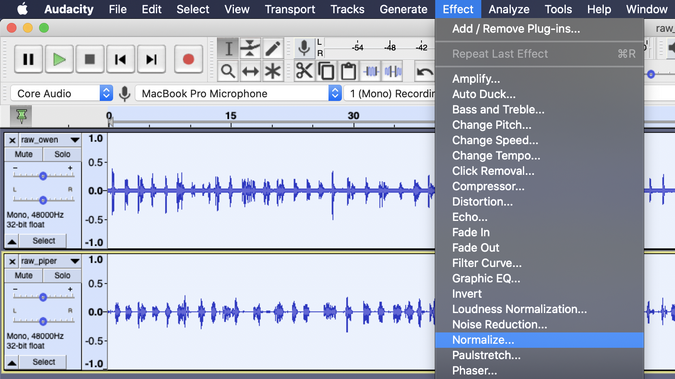Choose Compressor... effect

(539, 186)
